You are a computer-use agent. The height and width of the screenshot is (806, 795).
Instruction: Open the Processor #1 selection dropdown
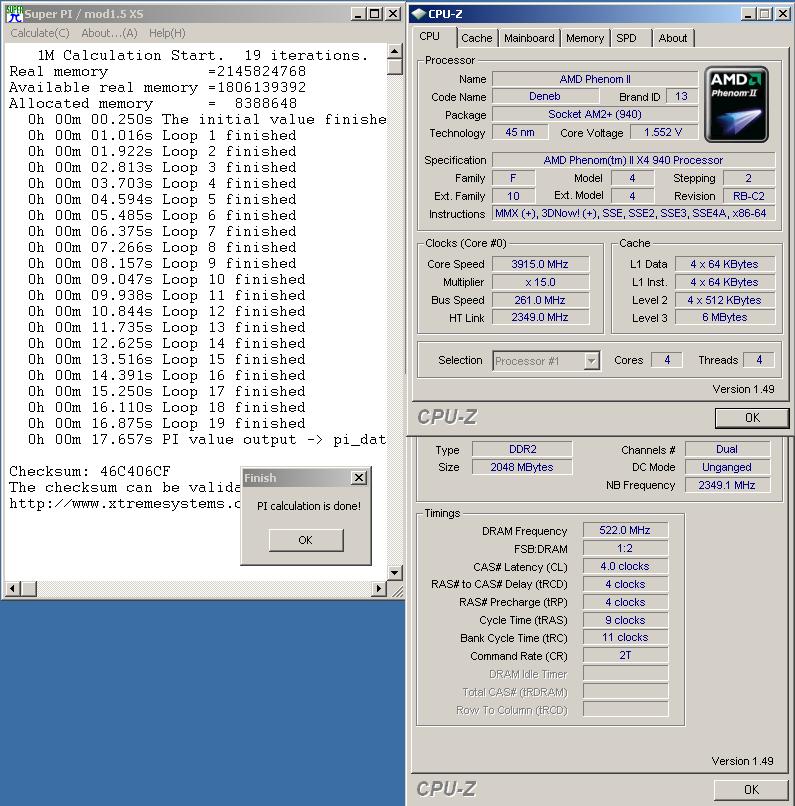point(546,361)
